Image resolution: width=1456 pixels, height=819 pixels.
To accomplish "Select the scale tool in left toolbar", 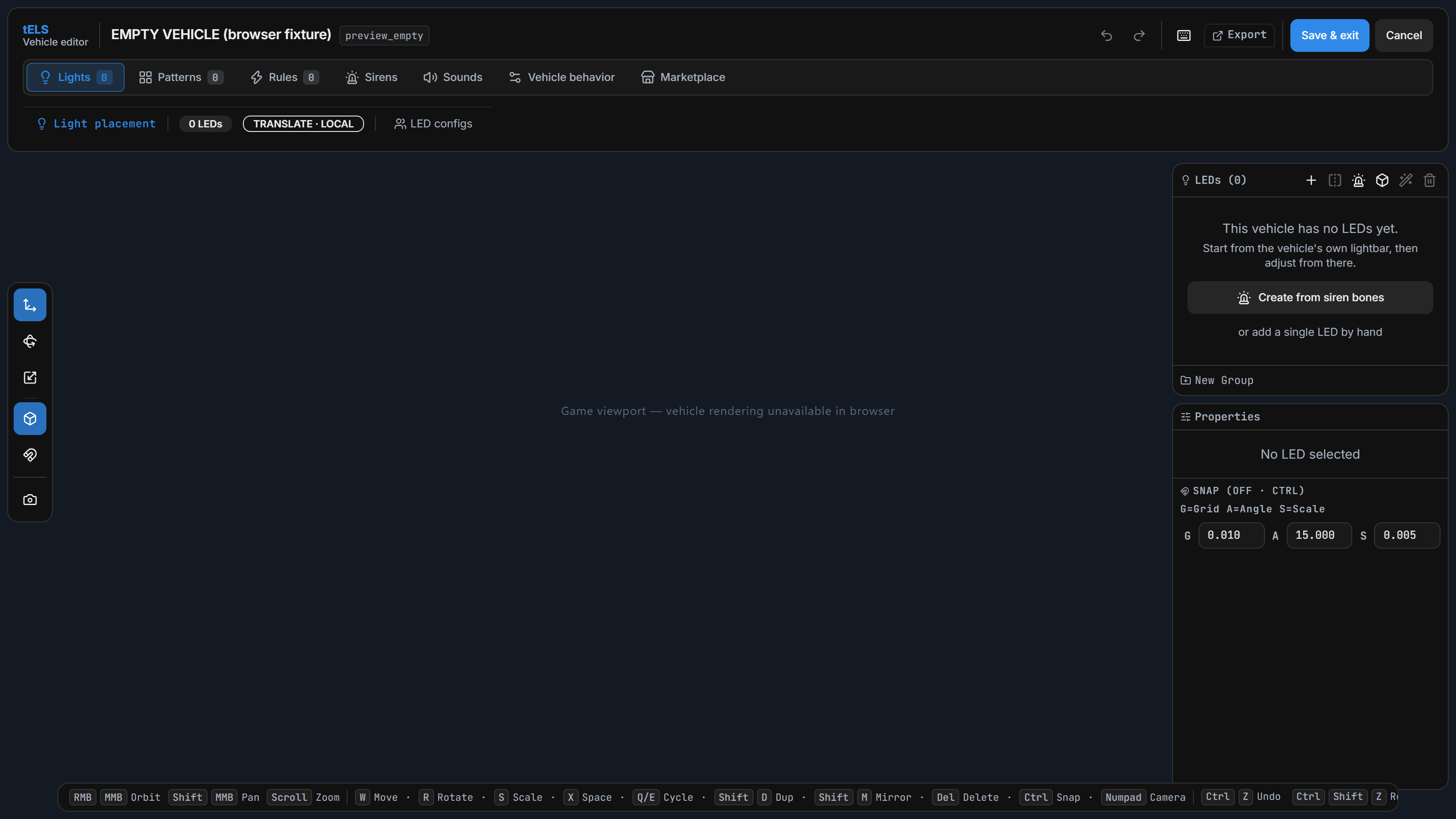I will coord(30,378).
